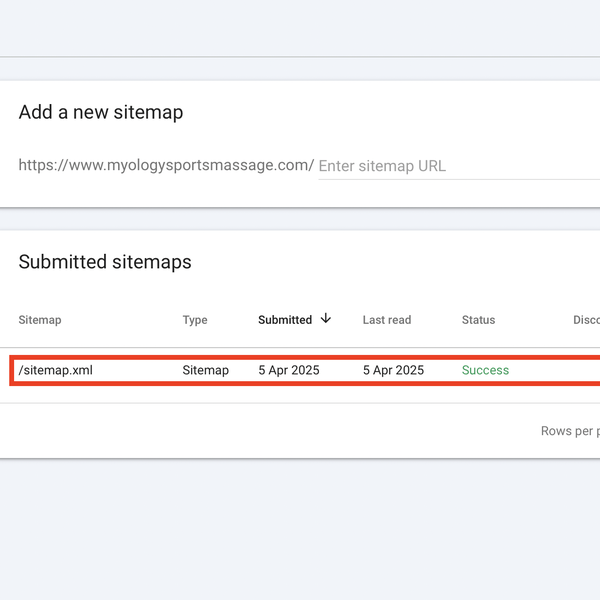This screenshot has width=600, height=600.
Task: Click the Last read date 5 Apr 2025 cell
Action: pyautogui.click(x=393, y=370)
